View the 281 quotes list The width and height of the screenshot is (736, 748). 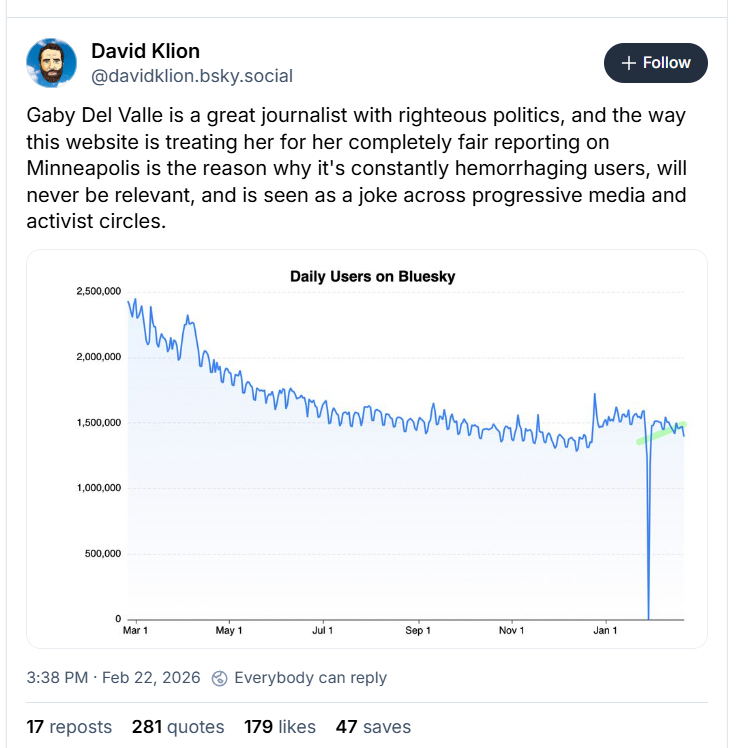click(x=178, y=727)
